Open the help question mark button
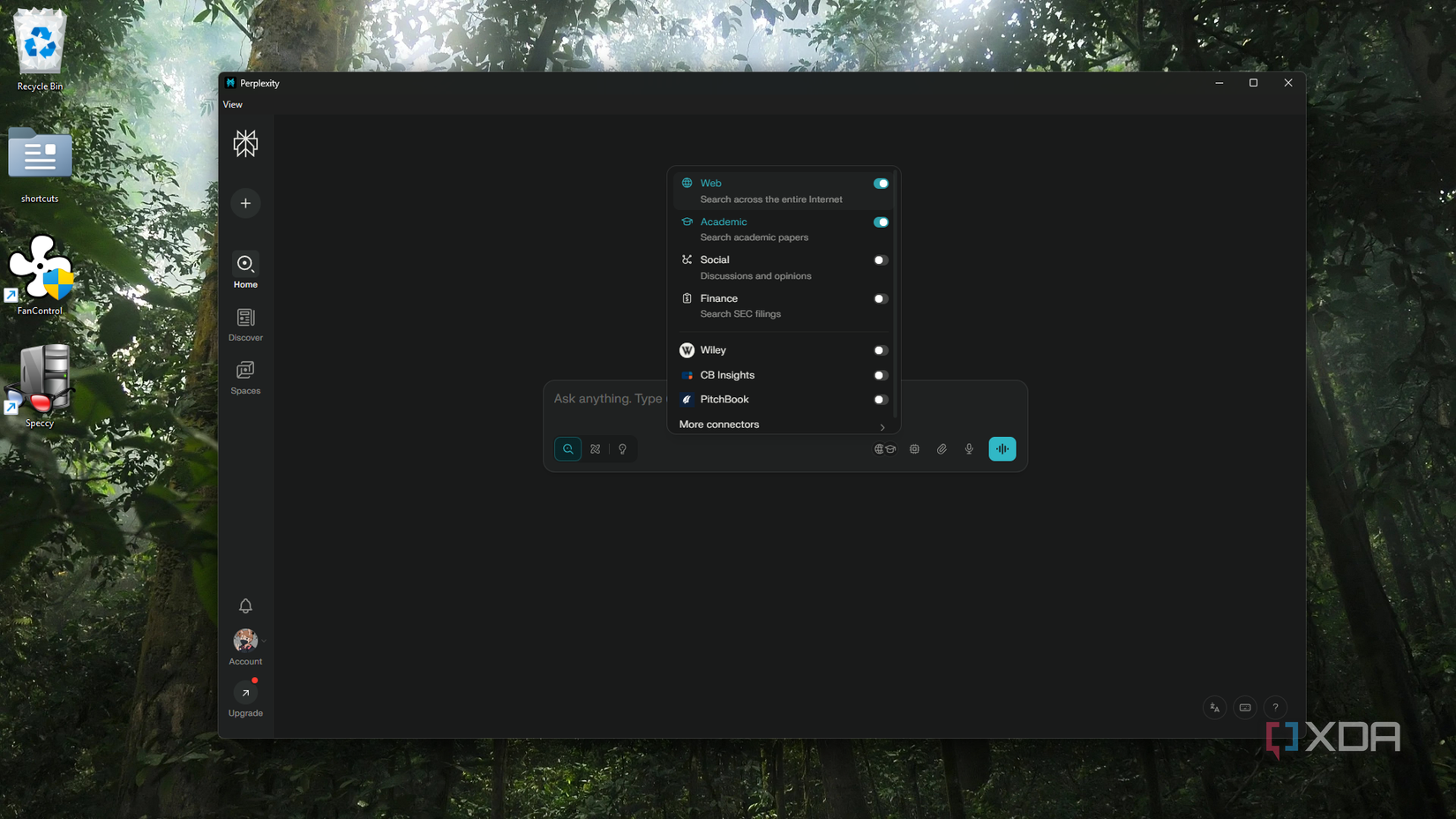The image size is (1456, 819). pos(1275,707)
